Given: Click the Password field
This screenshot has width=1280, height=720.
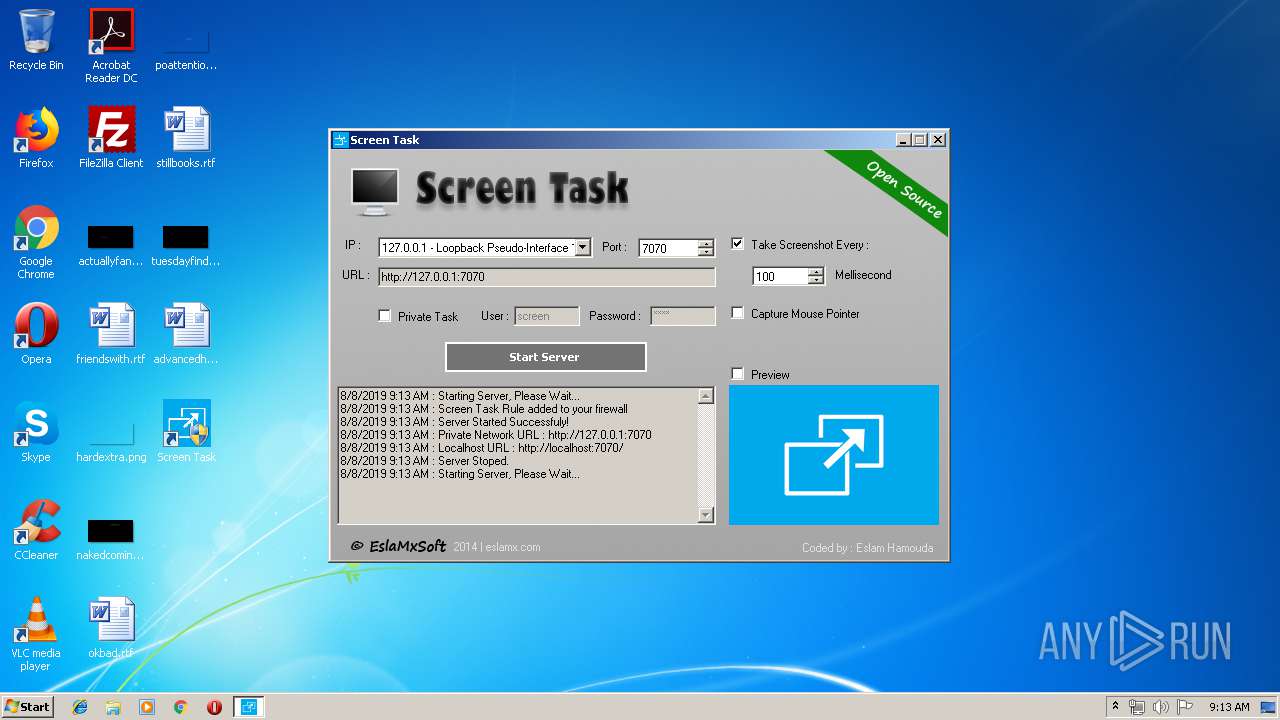Looking at the screenshot, I should point(683,316).
